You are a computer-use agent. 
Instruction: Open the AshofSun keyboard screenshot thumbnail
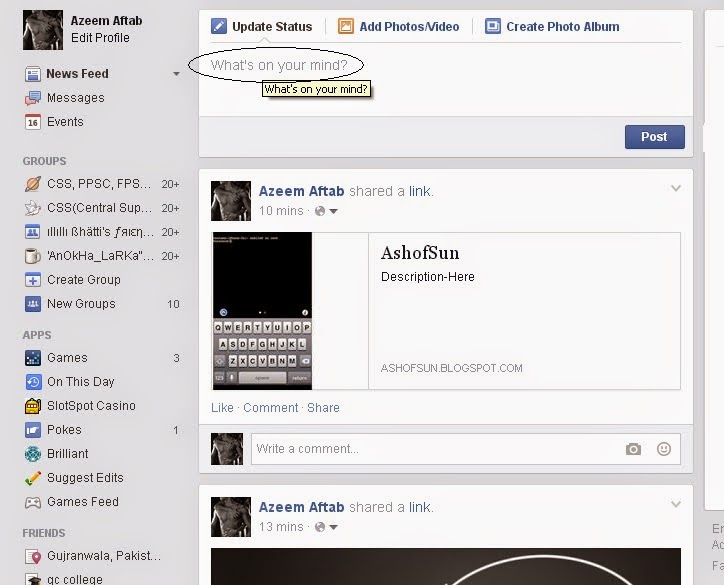click(262, 311)
